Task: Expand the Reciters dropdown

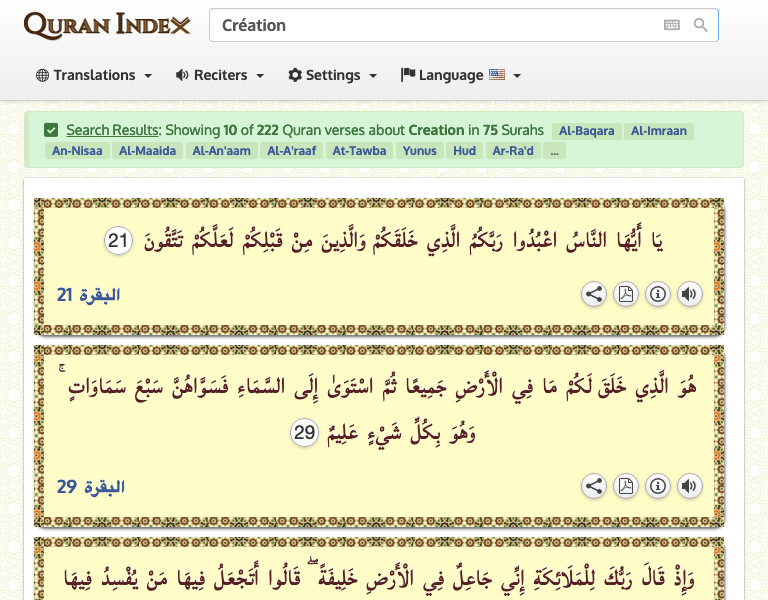Action: pyautogui.click(x=219, y=75)
